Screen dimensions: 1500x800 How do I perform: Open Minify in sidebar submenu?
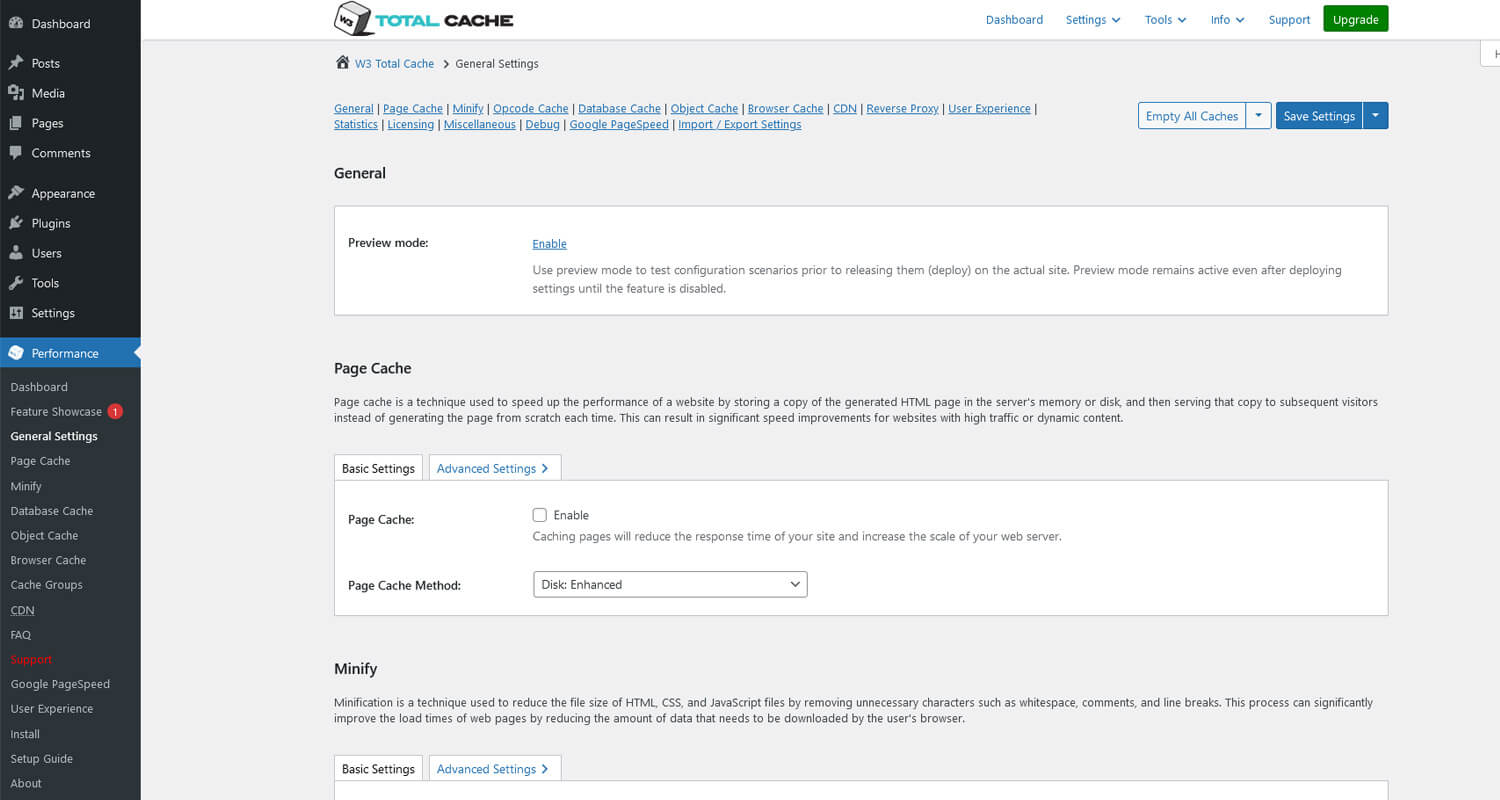[26, 486]
